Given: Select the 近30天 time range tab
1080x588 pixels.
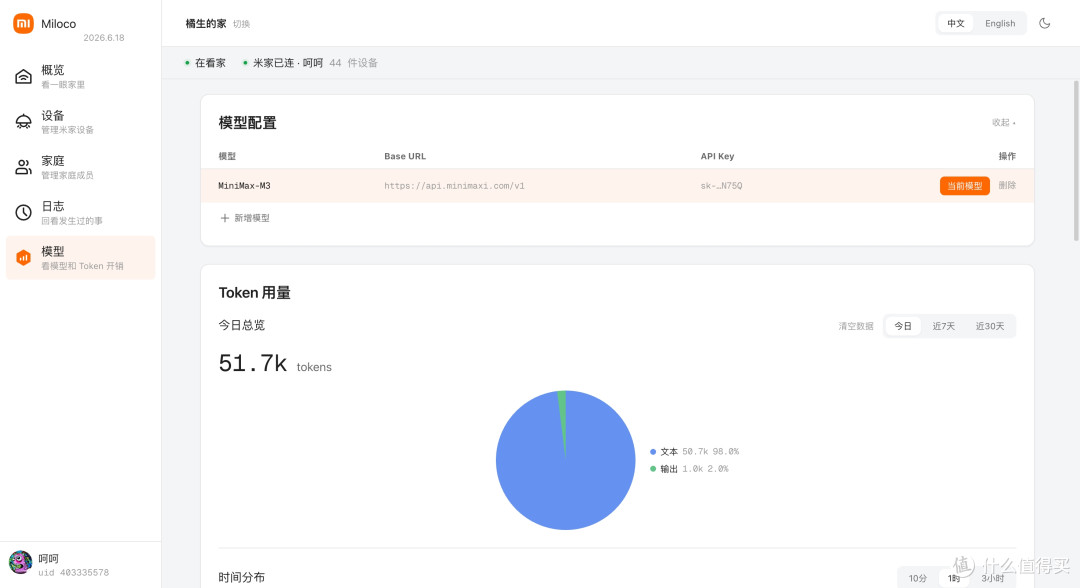Looking at the screenshot, I should pos(989,326).
